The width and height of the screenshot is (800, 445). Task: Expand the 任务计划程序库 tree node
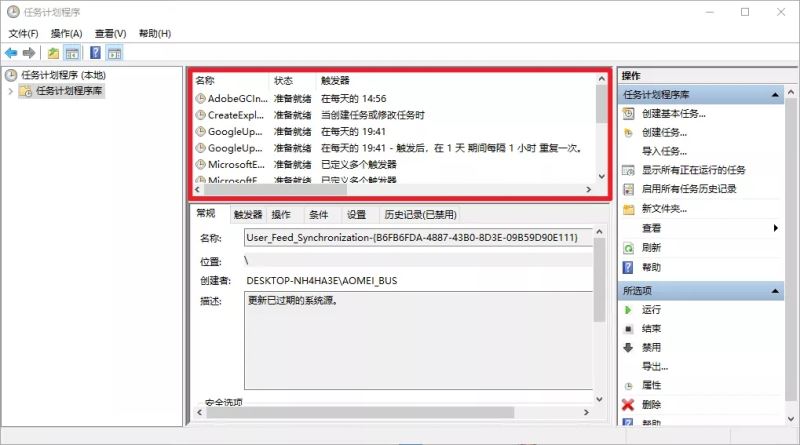coord(11,92)
